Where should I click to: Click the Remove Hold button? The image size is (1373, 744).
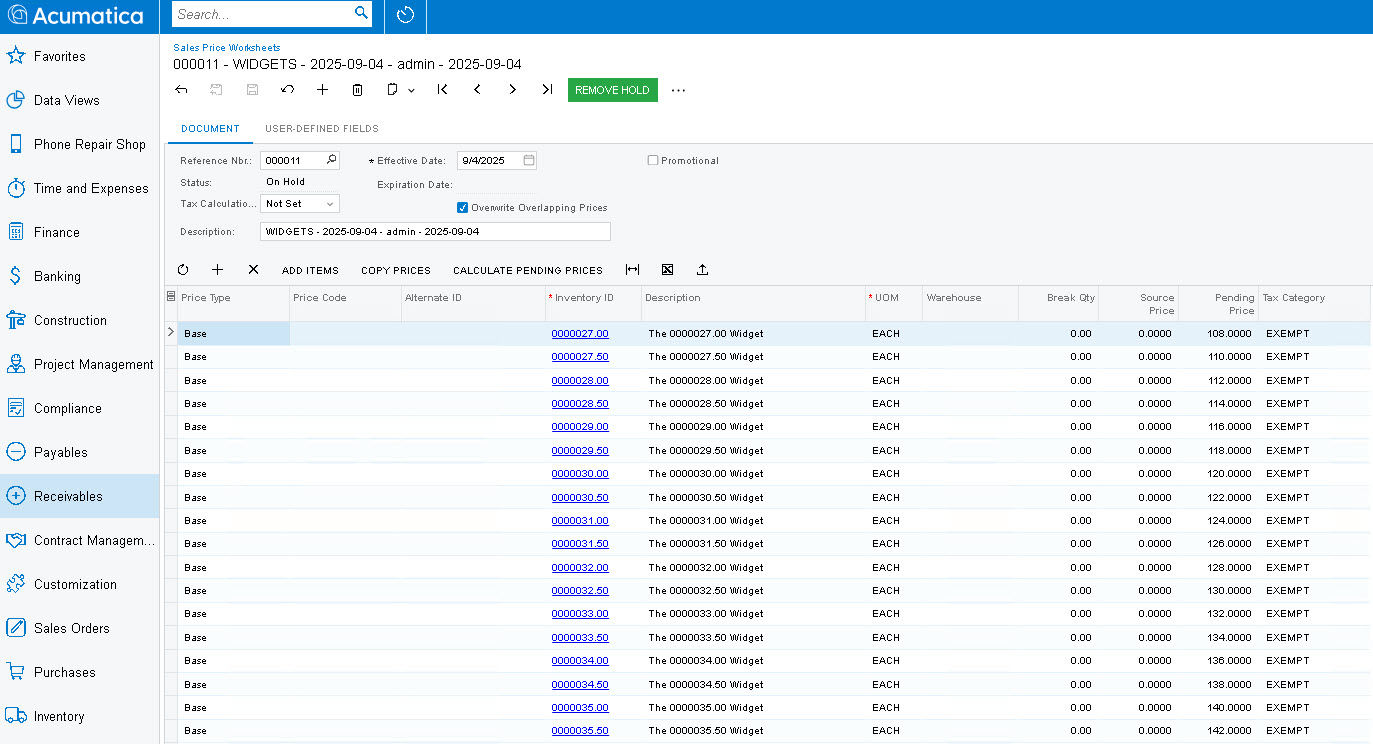coord(613,90)
